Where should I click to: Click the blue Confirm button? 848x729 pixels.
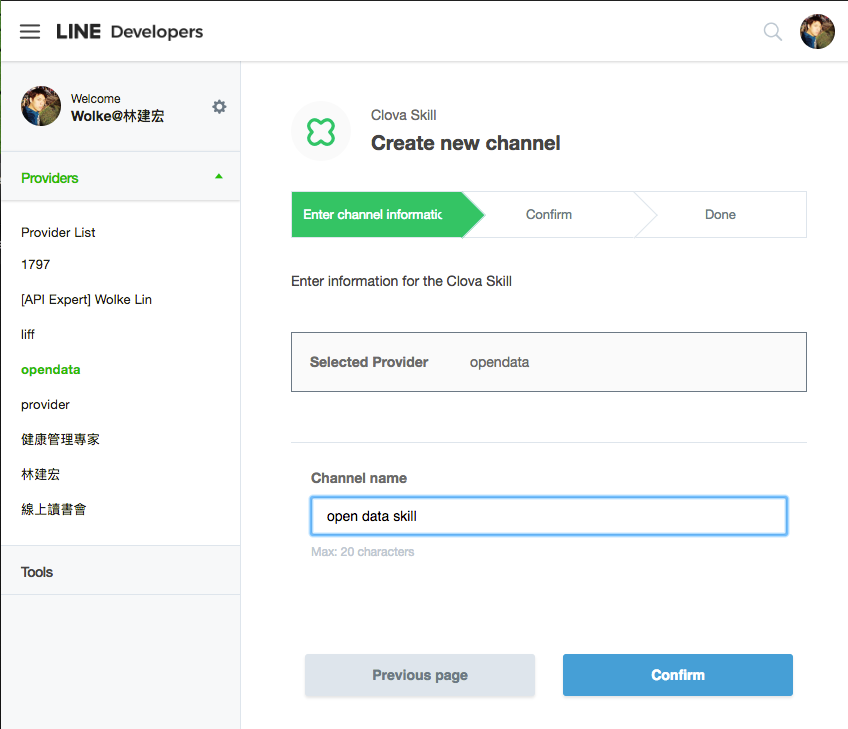(678, 675)
